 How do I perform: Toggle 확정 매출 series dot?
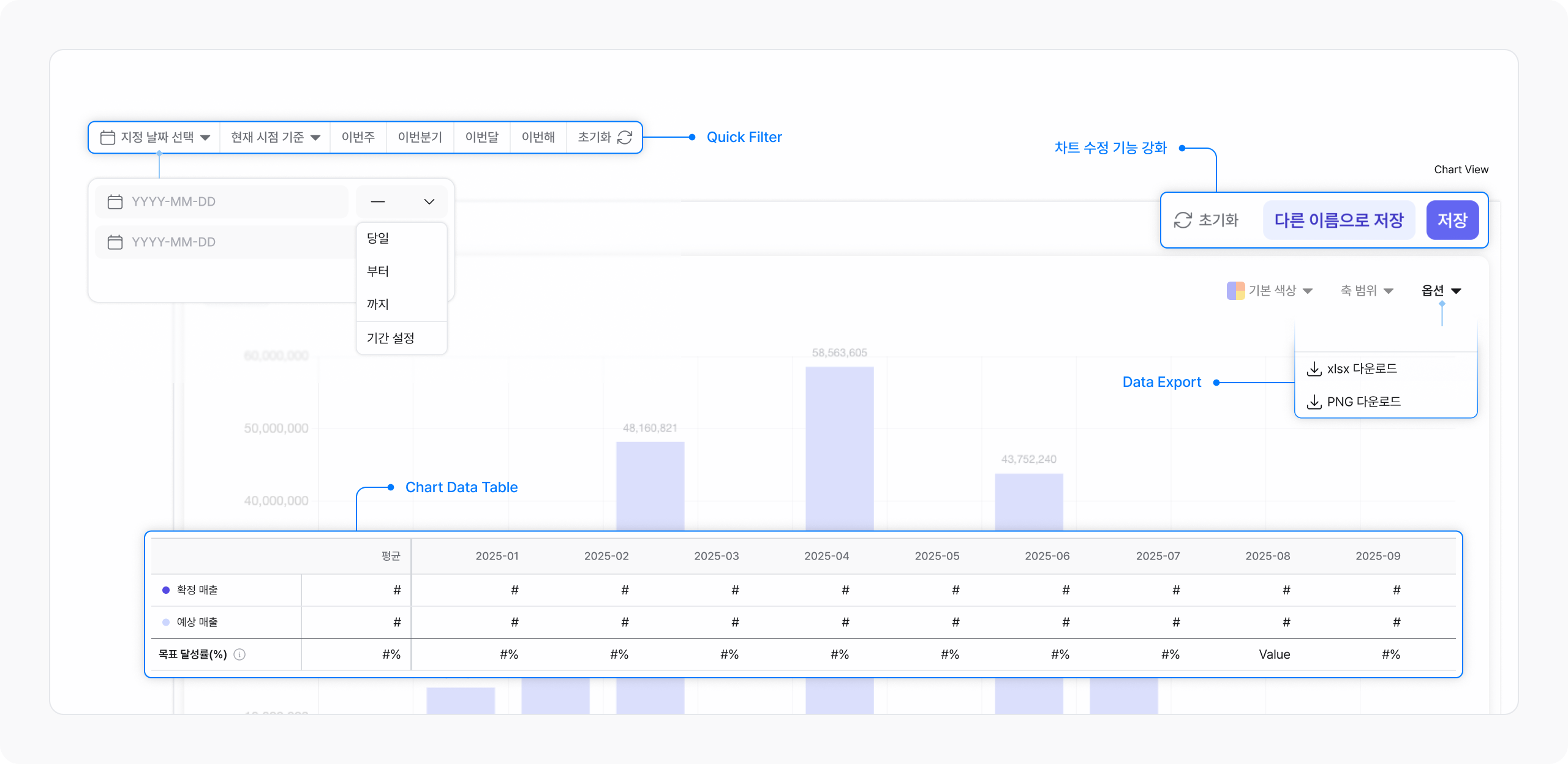[x=165, y=590]
